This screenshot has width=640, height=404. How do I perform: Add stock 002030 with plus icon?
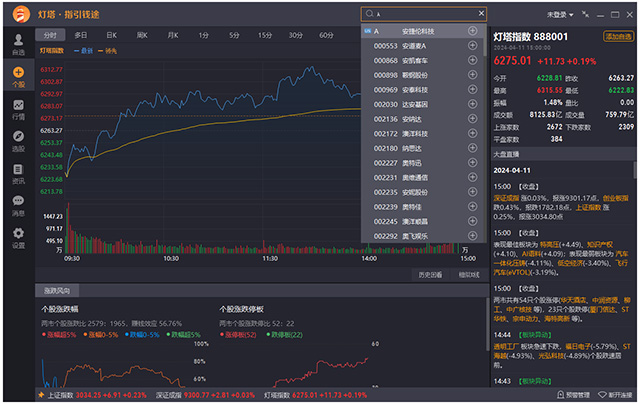point(473,104)
